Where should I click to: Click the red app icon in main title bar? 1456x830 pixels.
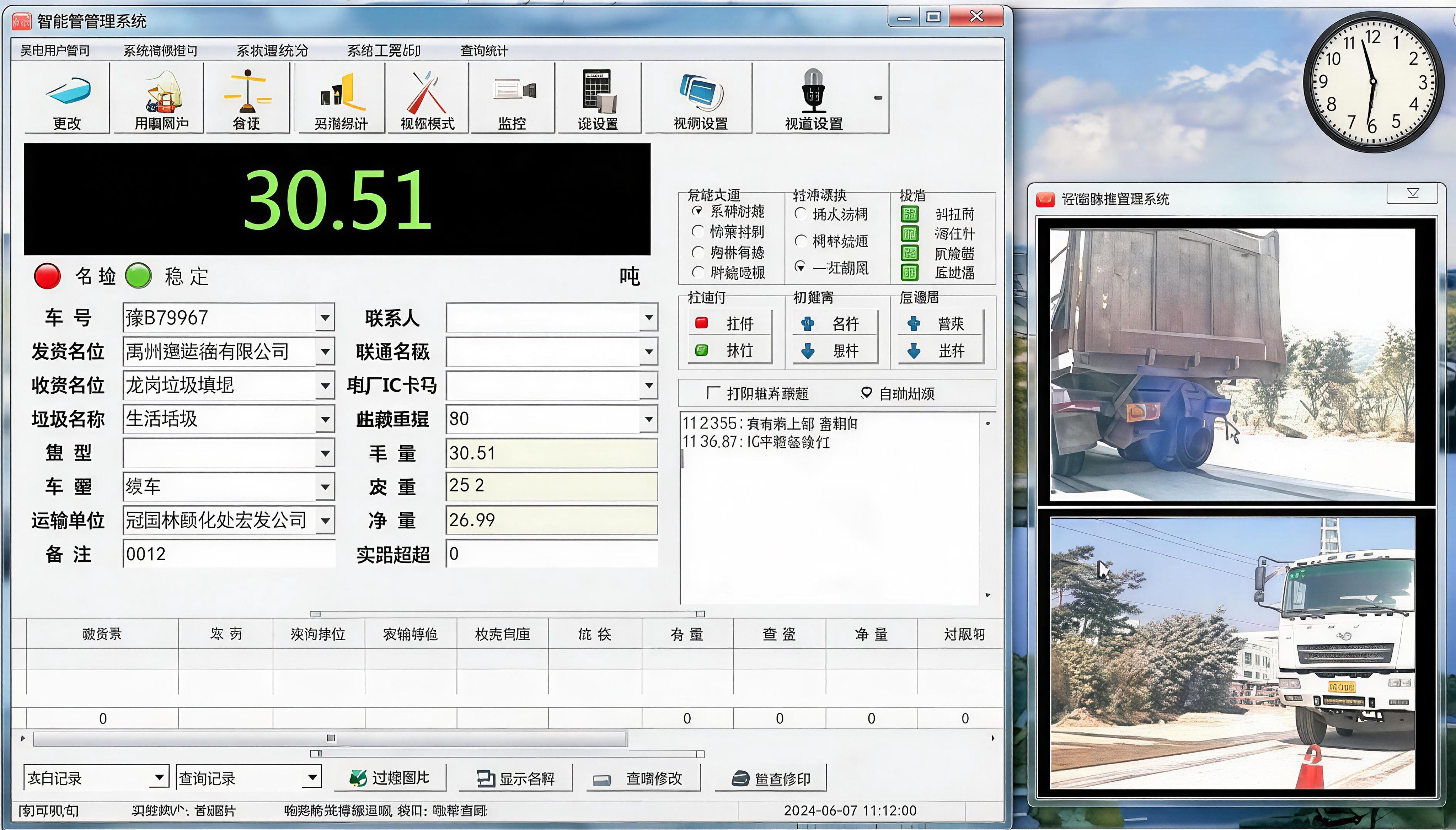pos(22,21)
